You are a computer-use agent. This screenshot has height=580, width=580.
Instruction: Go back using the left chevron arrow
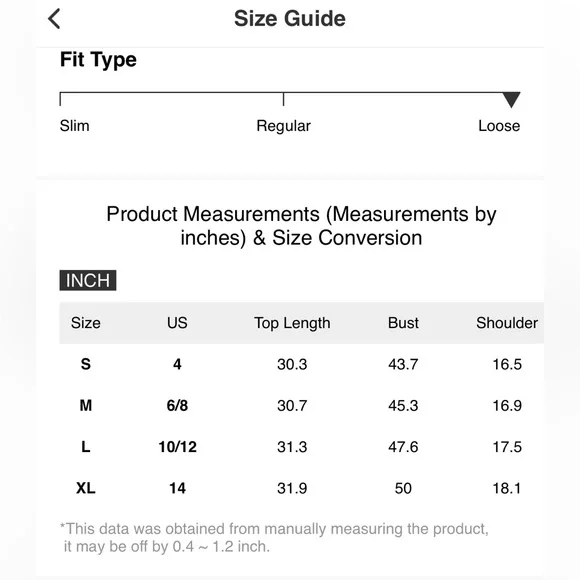click(54, 18)
